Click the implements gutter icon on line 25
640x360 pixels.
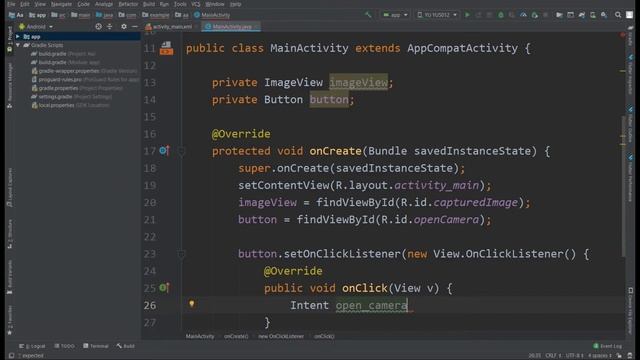pos(164,288)
